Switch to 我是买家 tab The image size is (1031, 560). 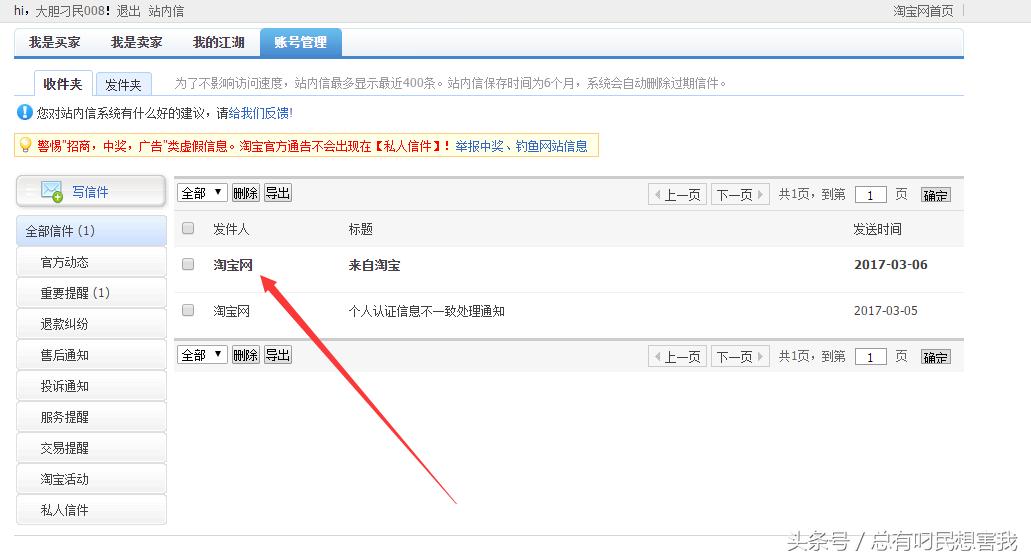click(55, 42)
